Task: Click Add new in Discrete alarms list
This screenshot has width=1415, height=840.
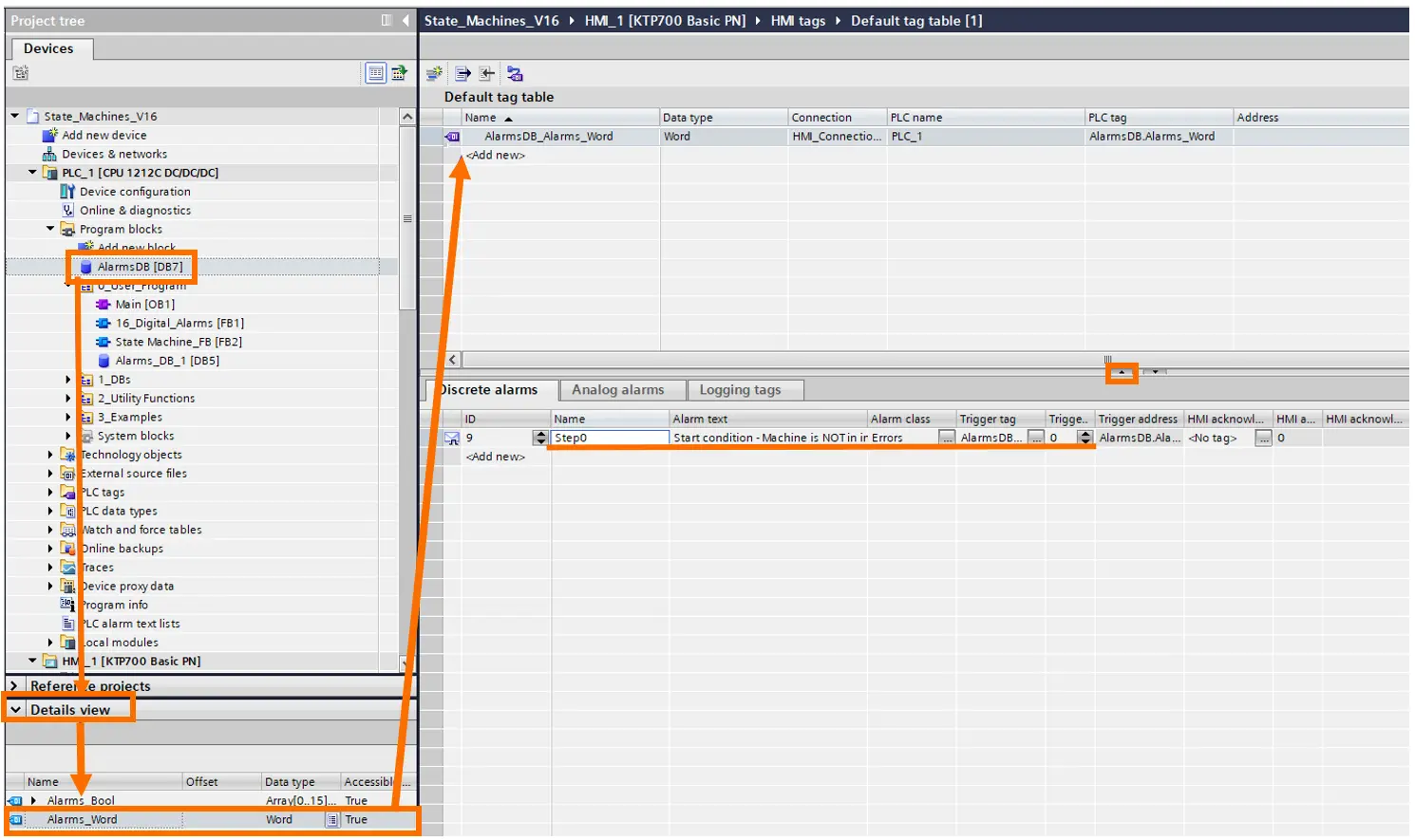Action: click(x=496, y=457)
